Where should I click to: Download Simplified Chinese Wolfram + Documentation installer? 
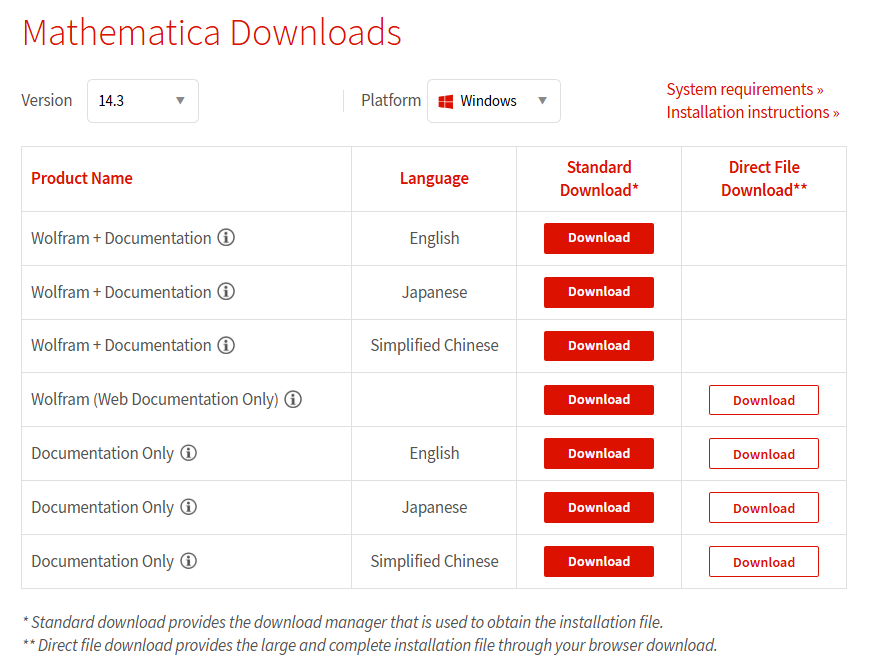tap(599, 346)
